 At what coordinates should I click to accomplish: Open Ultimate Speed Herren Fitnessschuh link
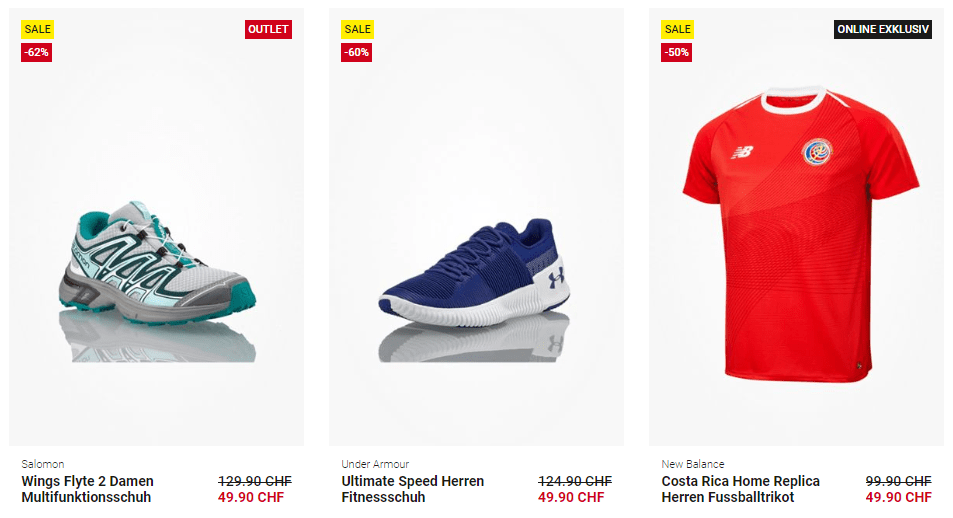coord(413,489)
